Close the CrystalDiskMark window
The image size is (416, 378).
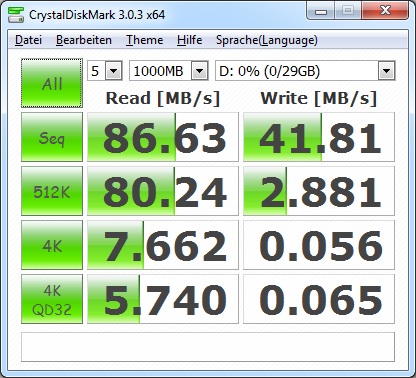point(385,11)
